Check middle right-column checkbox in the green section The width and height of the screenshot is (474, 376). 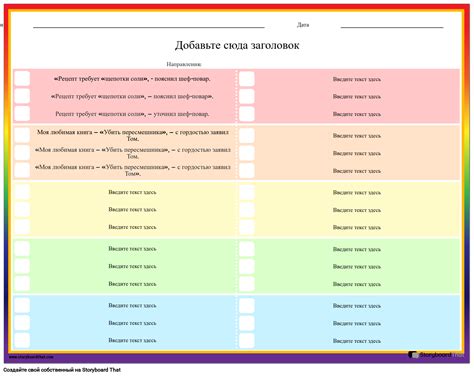coord(247,266)
